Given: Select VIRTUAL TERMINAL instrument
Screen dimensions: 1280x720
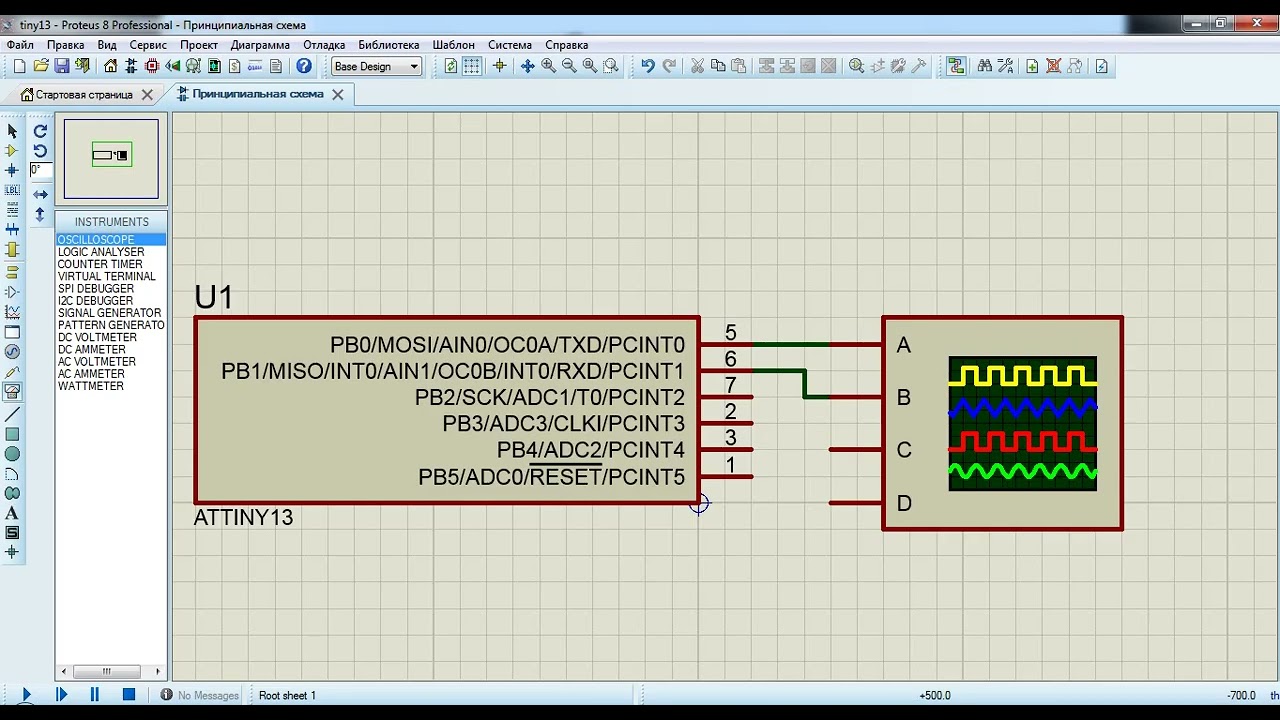Looking at the screenshot, I should 106,276.
